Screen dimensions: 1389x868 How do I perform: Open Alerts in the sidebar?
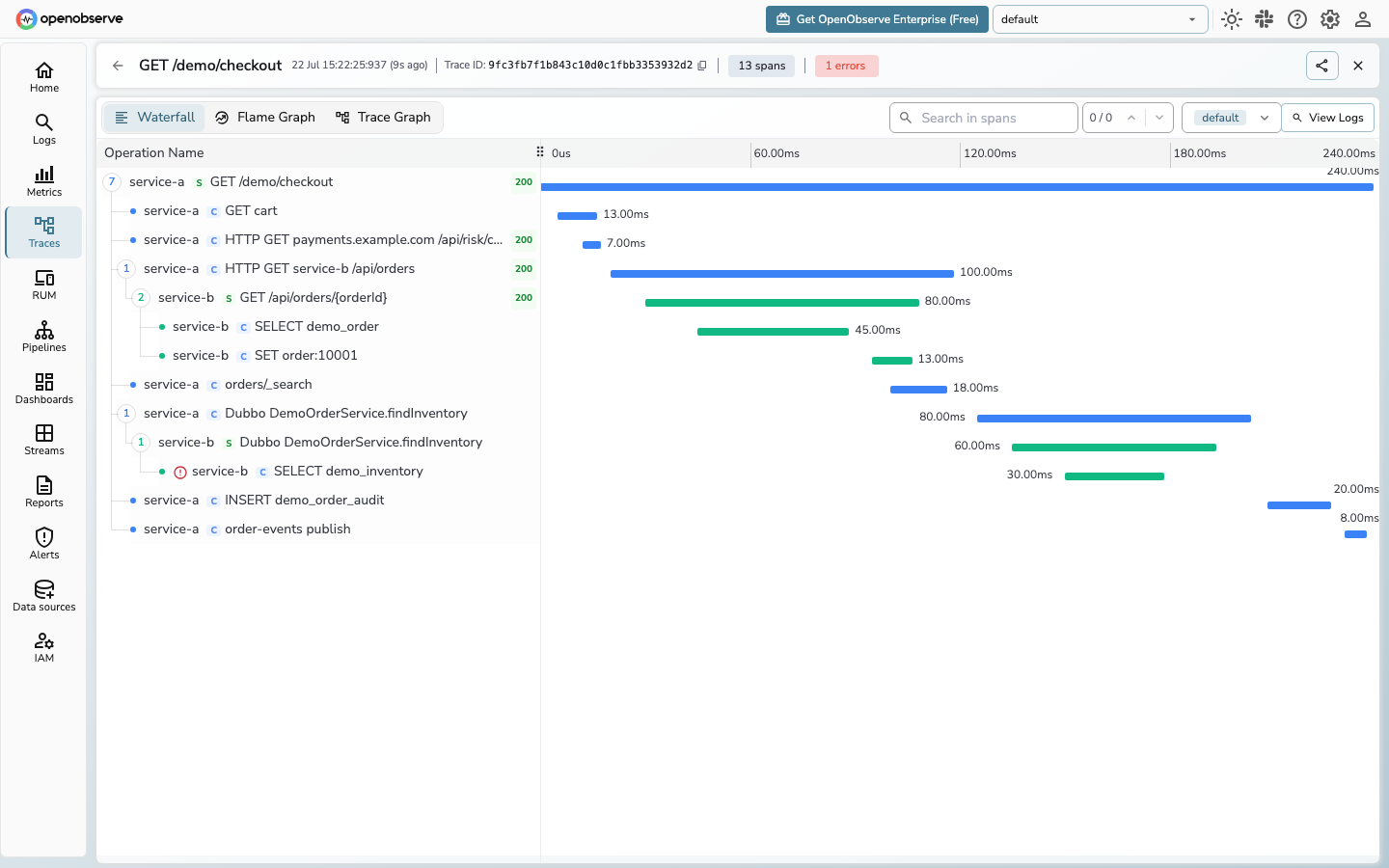44,544
